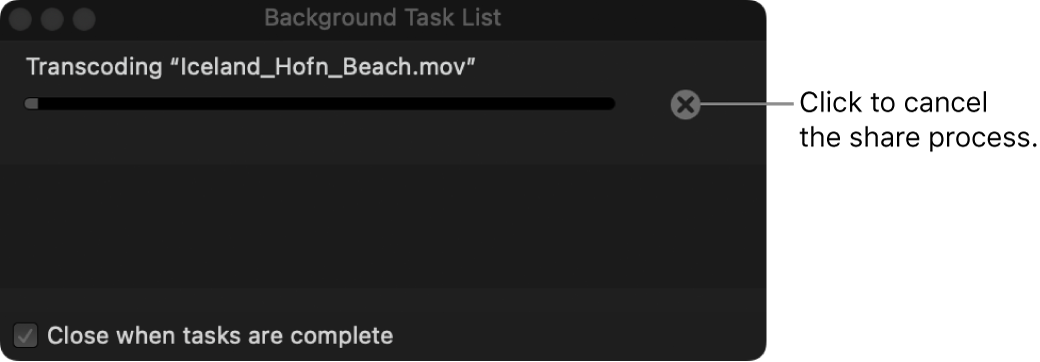Zoom the Background Task List window

click(84, 19)
